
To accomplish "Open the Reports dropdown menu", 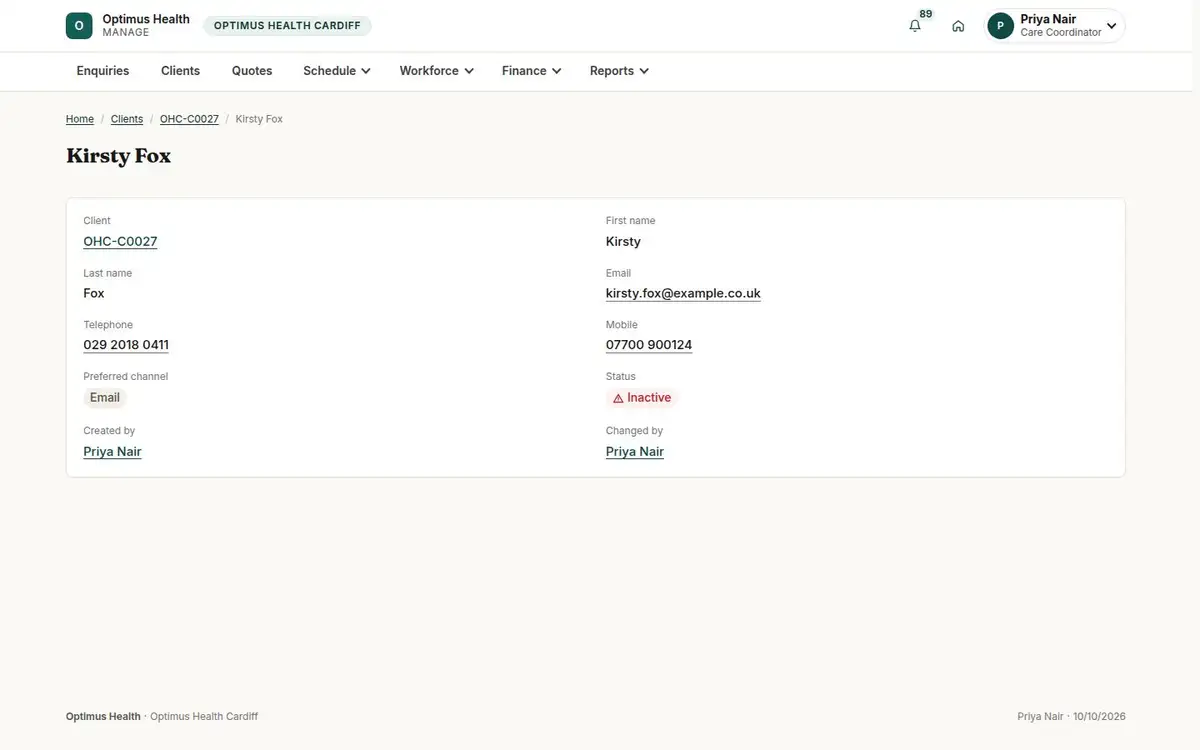I will pyautogui.click(x=619, y=71).
